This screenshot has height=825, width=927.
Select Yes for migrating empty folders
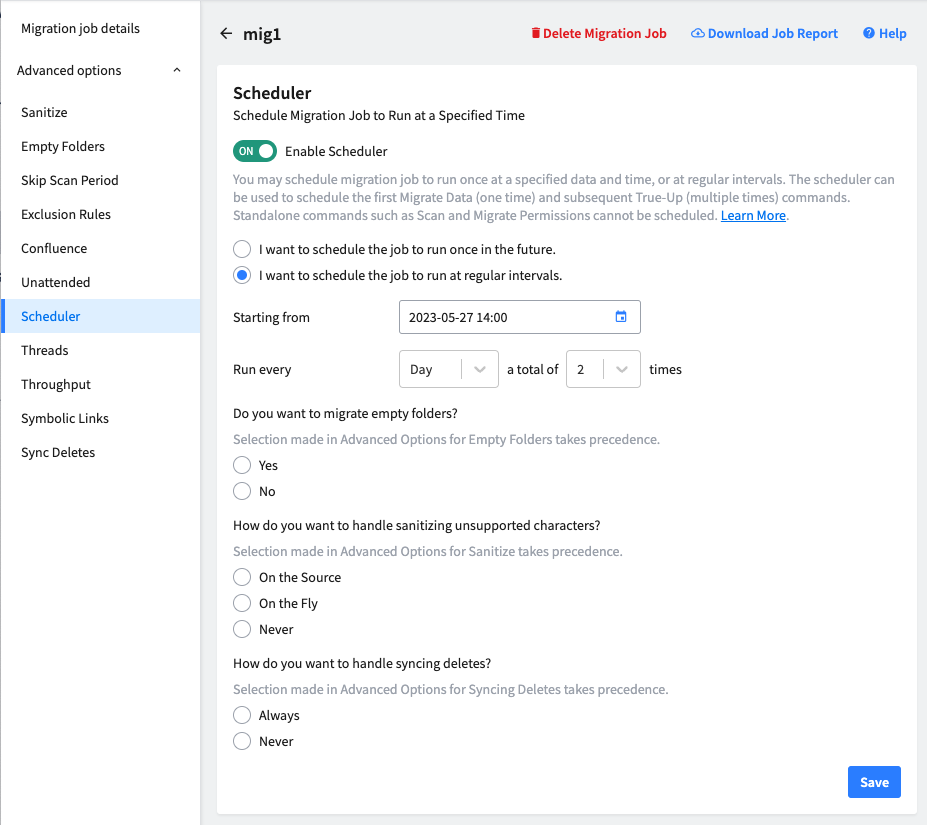(241, 465)
